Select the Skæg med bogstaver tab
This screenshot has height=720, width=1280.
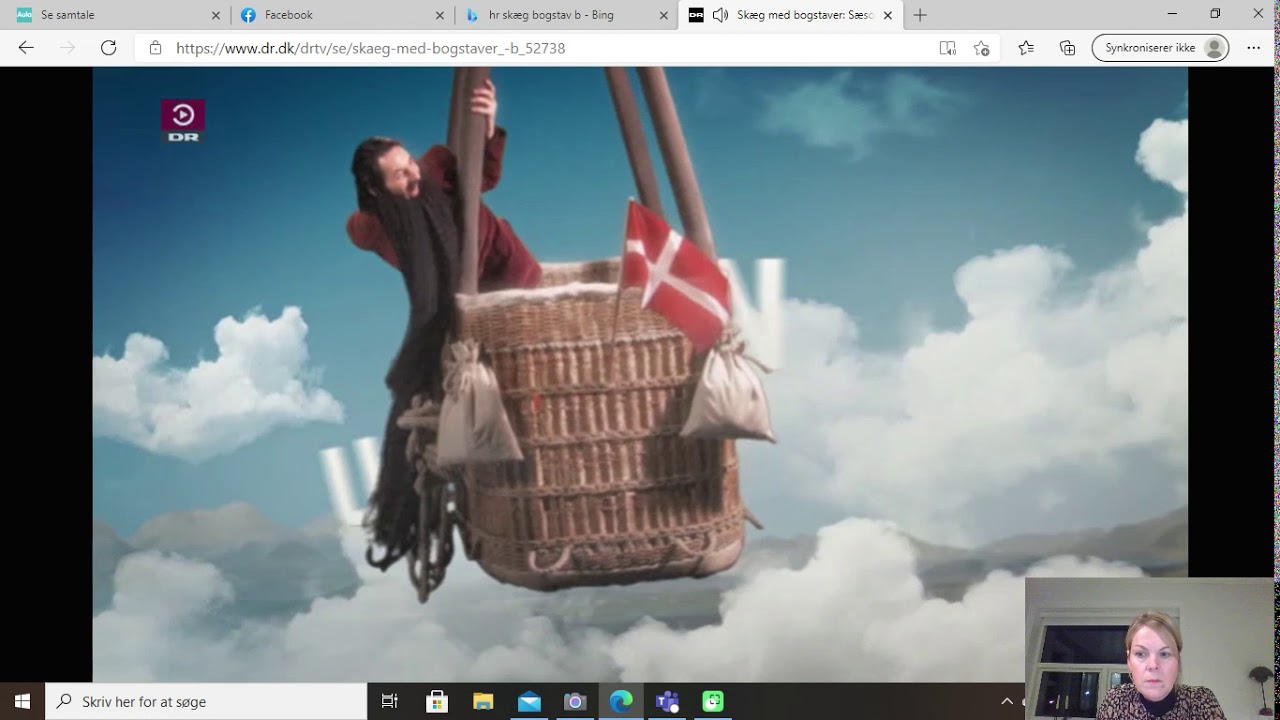tap(790, 15)
